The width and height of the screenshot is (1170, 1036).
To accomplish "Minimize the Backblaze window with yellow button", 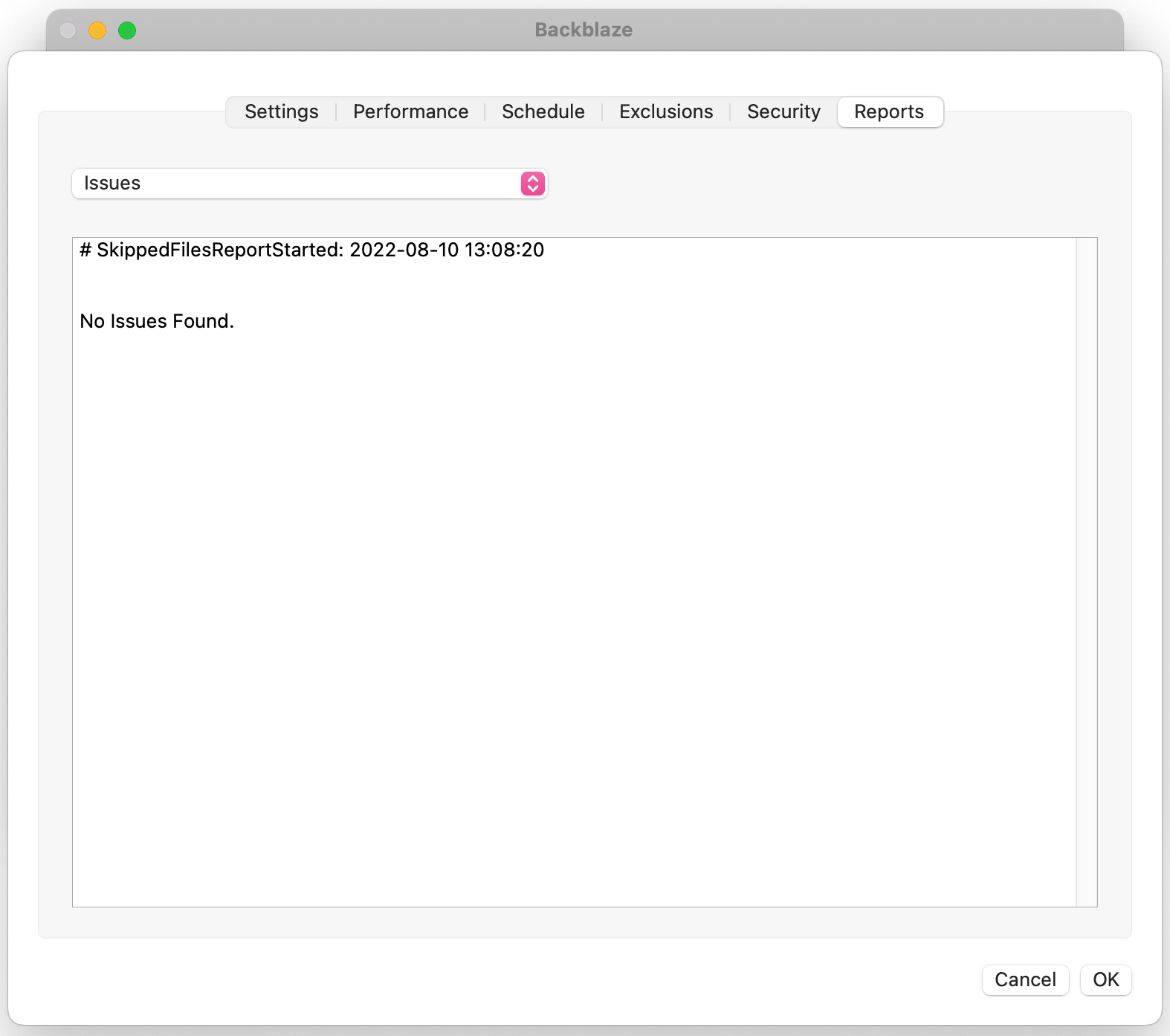I will tap(97, 30).
